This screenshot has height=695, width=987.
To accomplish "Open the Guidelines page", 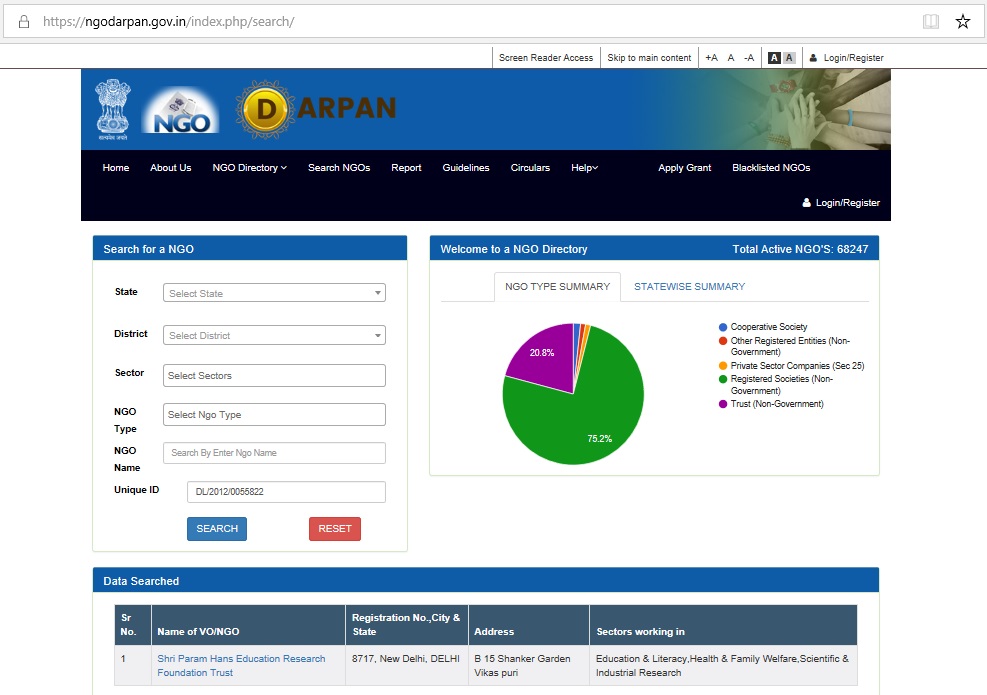I will [x=466, y=167].
